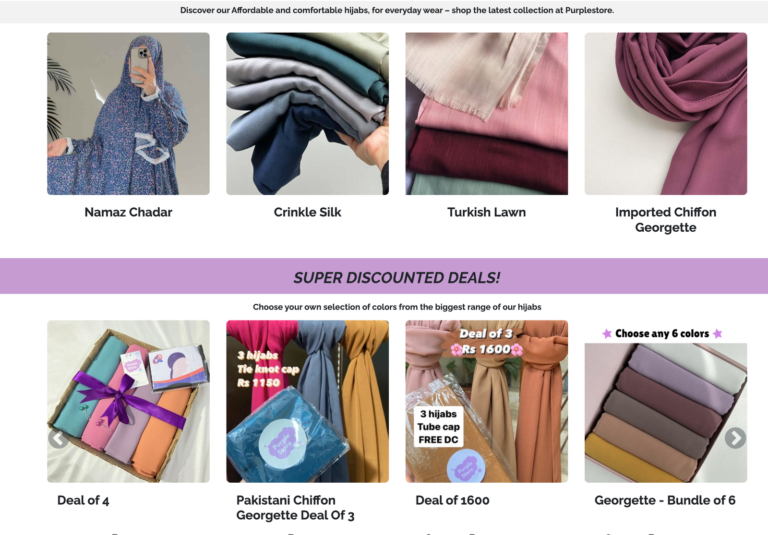This screenshot has width=768, height=535.
Task: Select the Crinkle Silk text link
Action: [x=308, y=212]
